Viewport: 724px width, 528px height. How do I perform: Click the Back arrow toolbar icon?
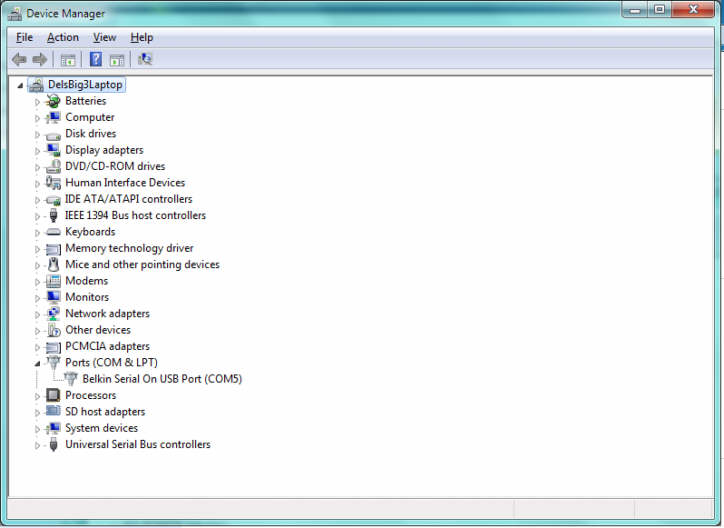tap(19, 59)
